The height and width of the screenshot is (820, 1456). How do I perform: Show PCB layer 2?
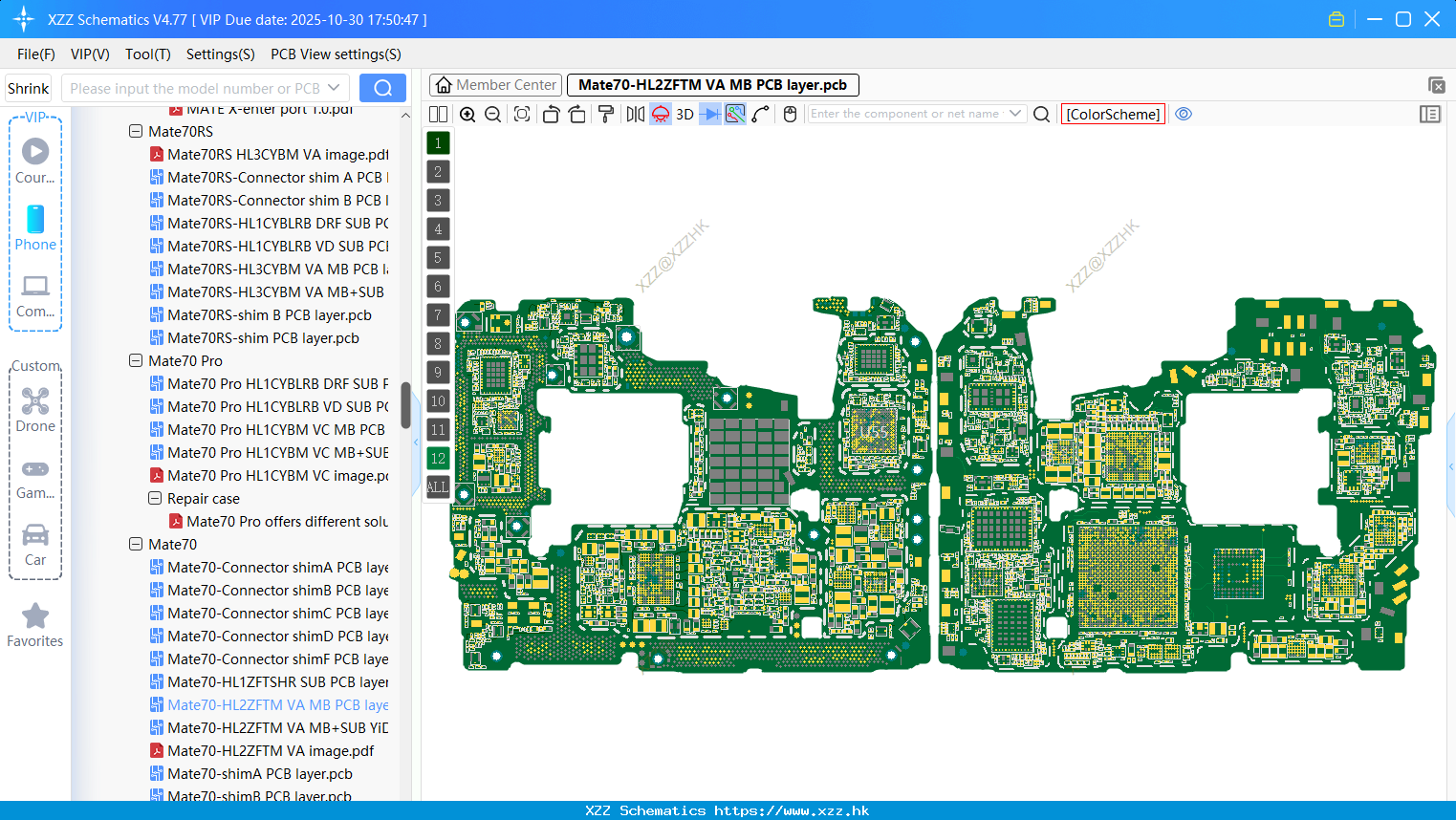tap(438, 172)
